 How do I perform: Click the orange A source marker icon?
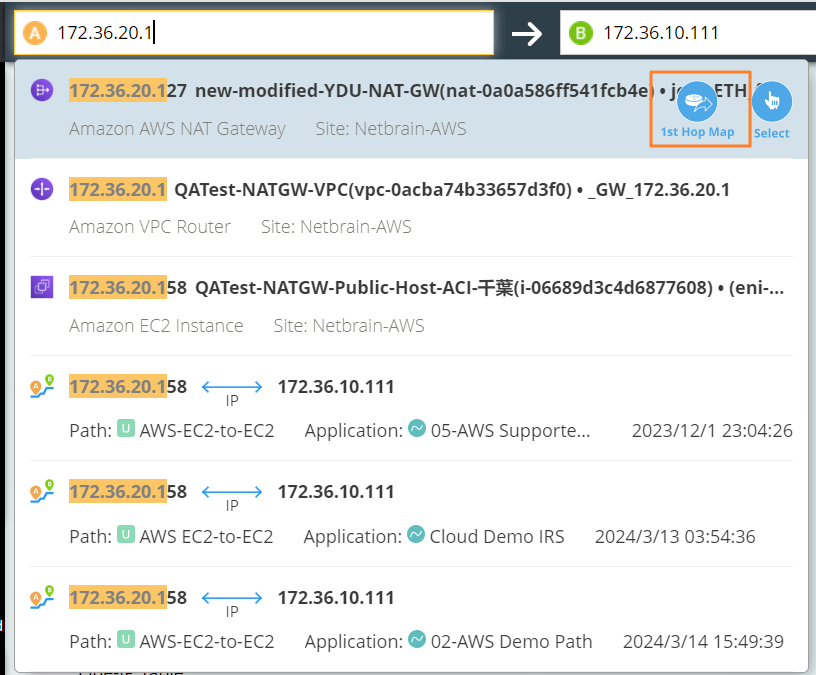pyautogui.click(x=35, y=33)
